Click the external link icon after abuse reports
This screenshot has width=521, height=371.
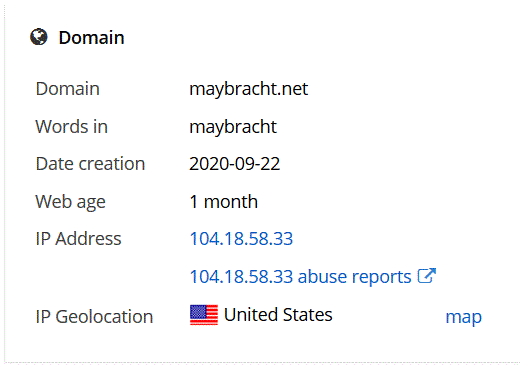point(427,276)
